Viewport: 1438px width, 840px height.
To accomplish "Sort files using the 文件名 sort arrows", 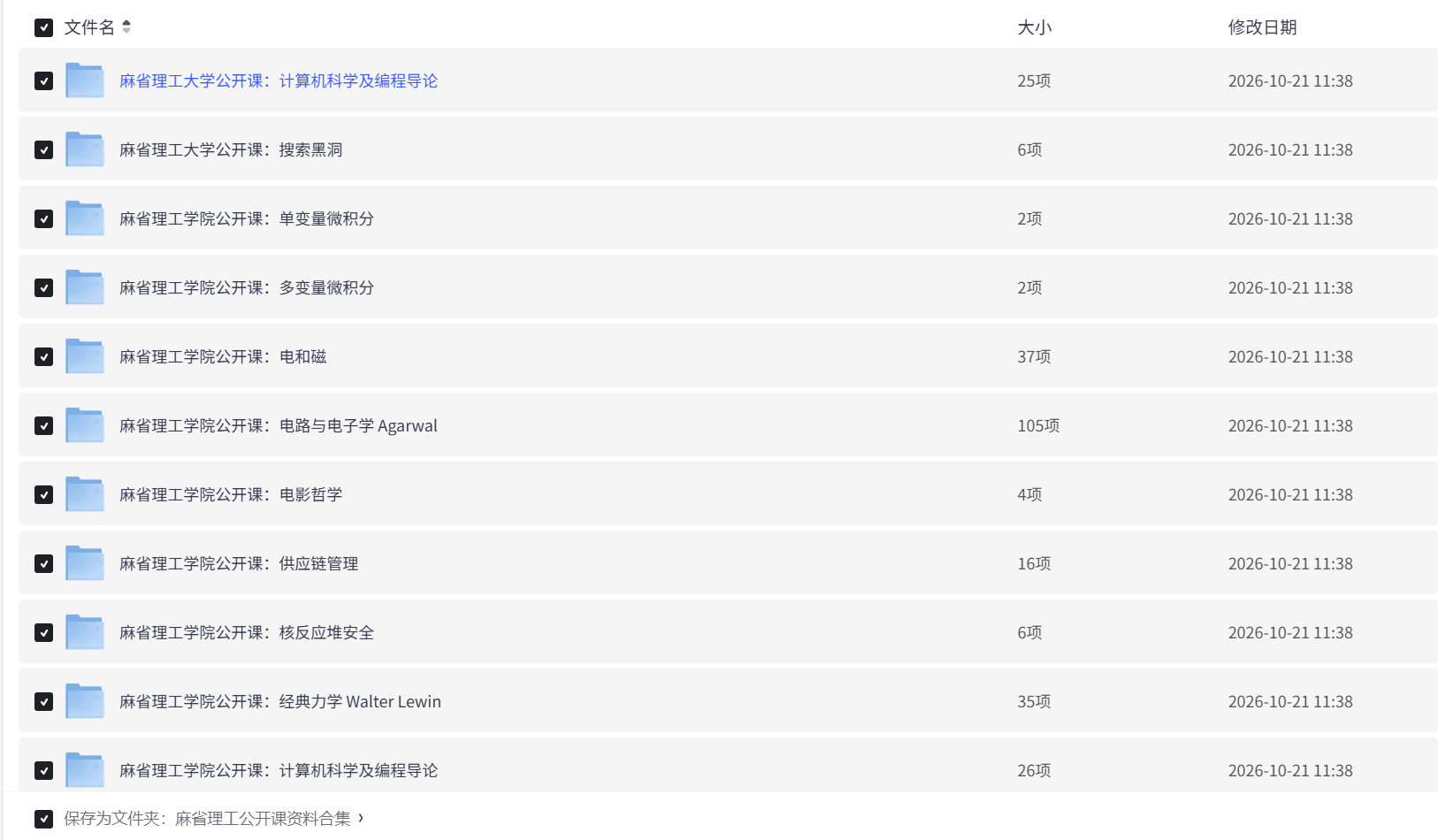I will [126, 27].
